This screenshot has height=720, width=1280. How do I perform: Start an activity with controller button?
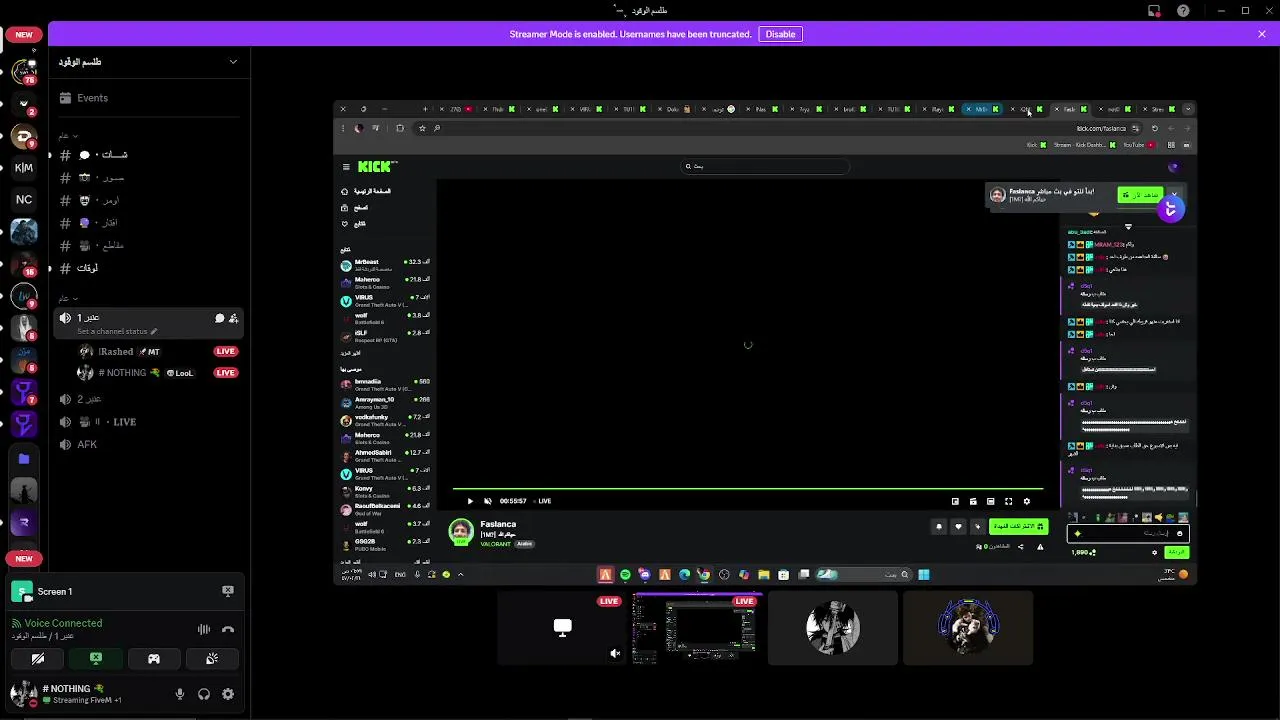pyautogui.click(x=154, y=659)
